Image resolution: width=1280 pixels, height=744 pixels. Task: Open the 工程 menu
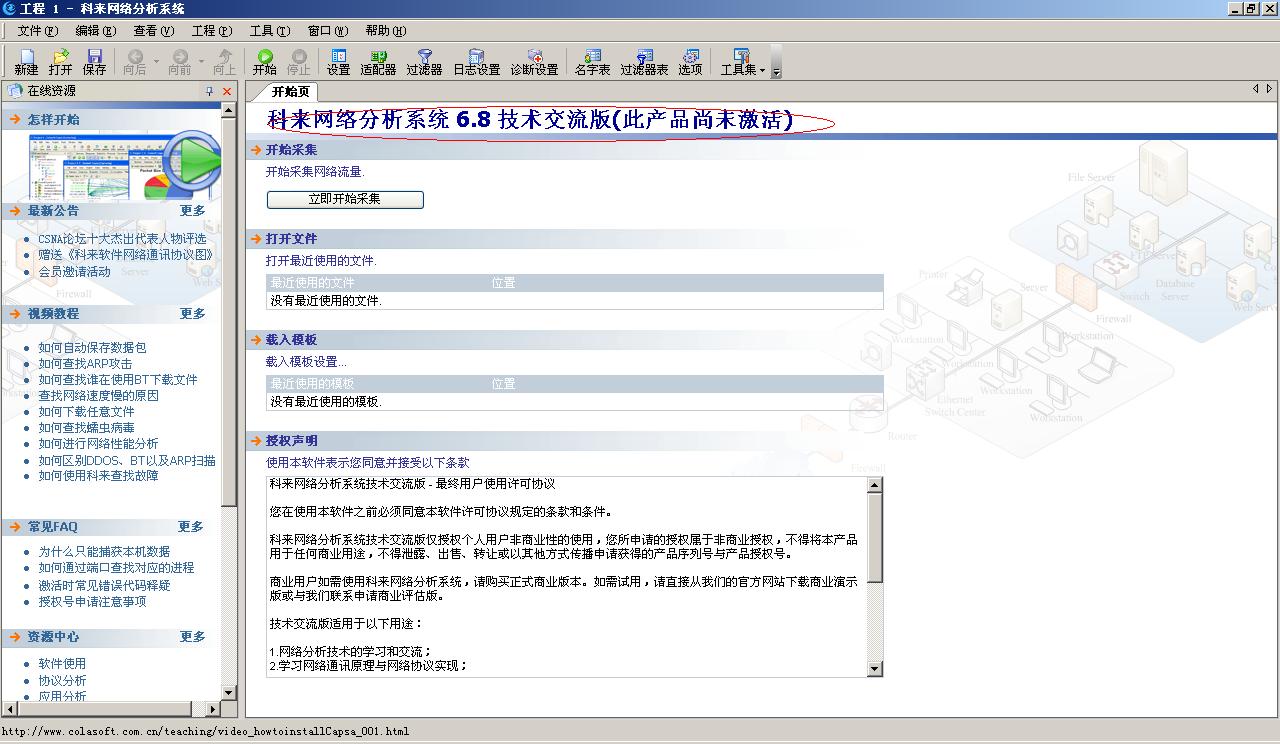point(211,31)
